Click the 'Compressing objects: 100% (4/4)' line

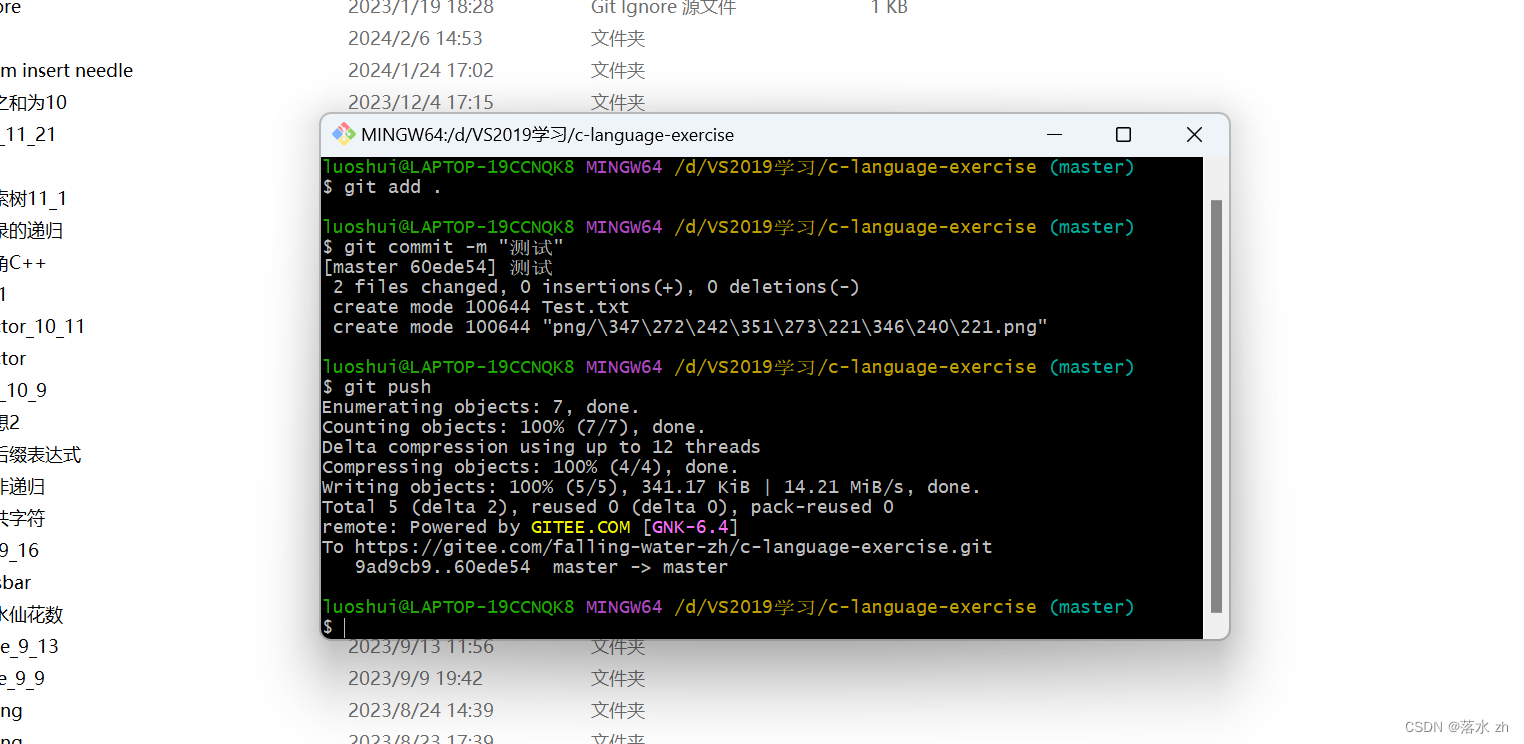[x=530, y=467]
